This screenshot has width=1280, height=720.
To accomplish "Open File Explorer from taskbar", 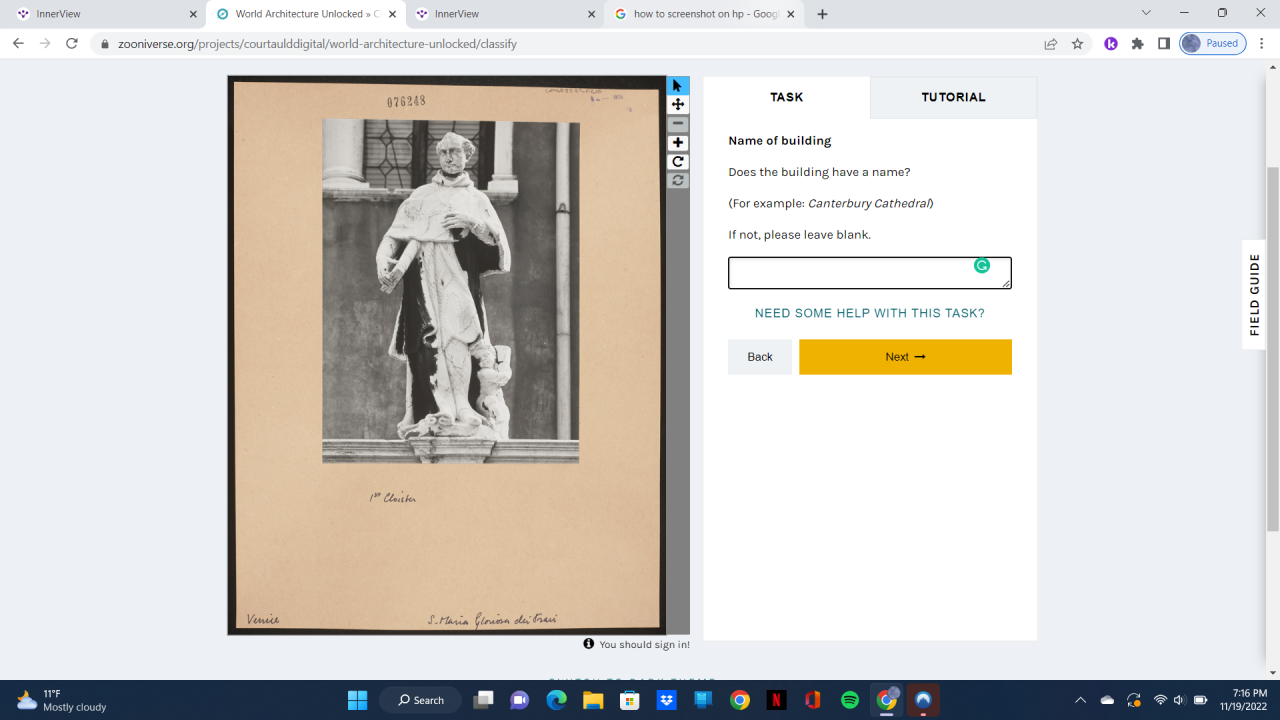I will coord(593,700).
